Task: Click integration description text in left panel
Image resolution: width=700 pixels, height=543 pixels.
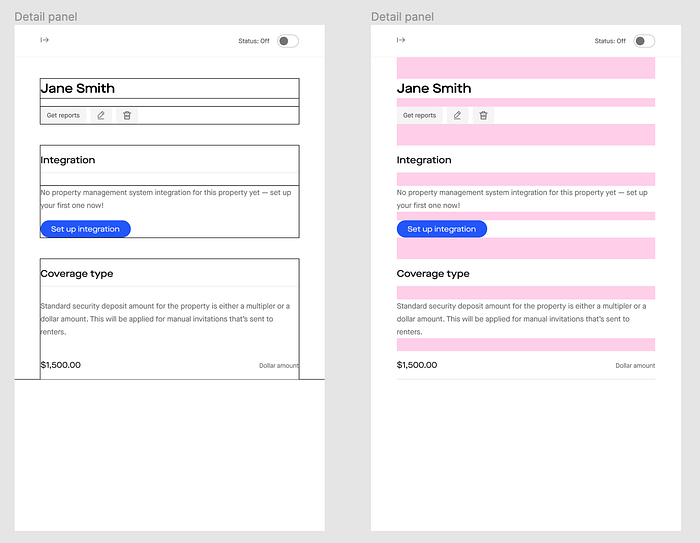Action: [166, 199]
